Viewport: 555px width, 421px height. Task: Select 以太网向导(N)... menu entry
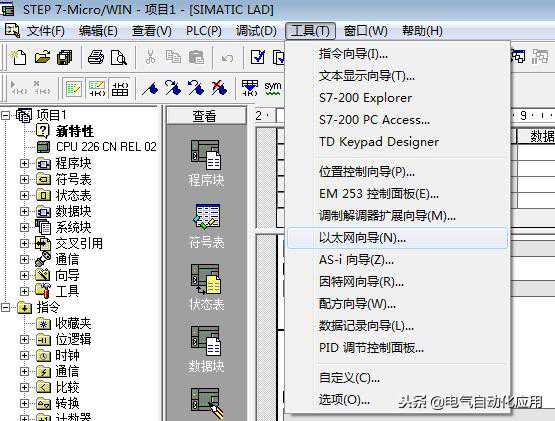(x=397, y=238)
